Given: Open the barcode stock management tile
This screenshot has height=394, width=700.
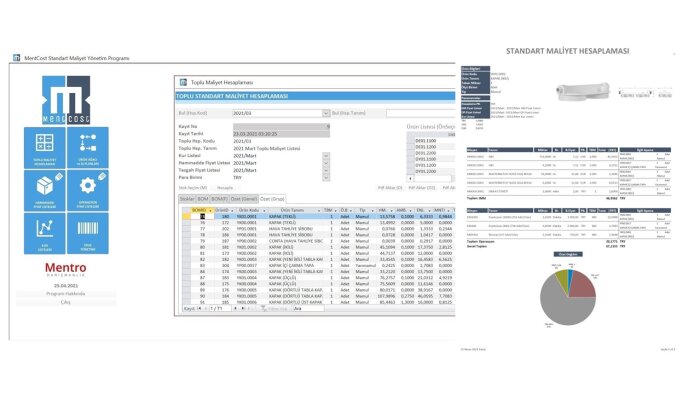Looking at the screenshot, I should (88, 233).
